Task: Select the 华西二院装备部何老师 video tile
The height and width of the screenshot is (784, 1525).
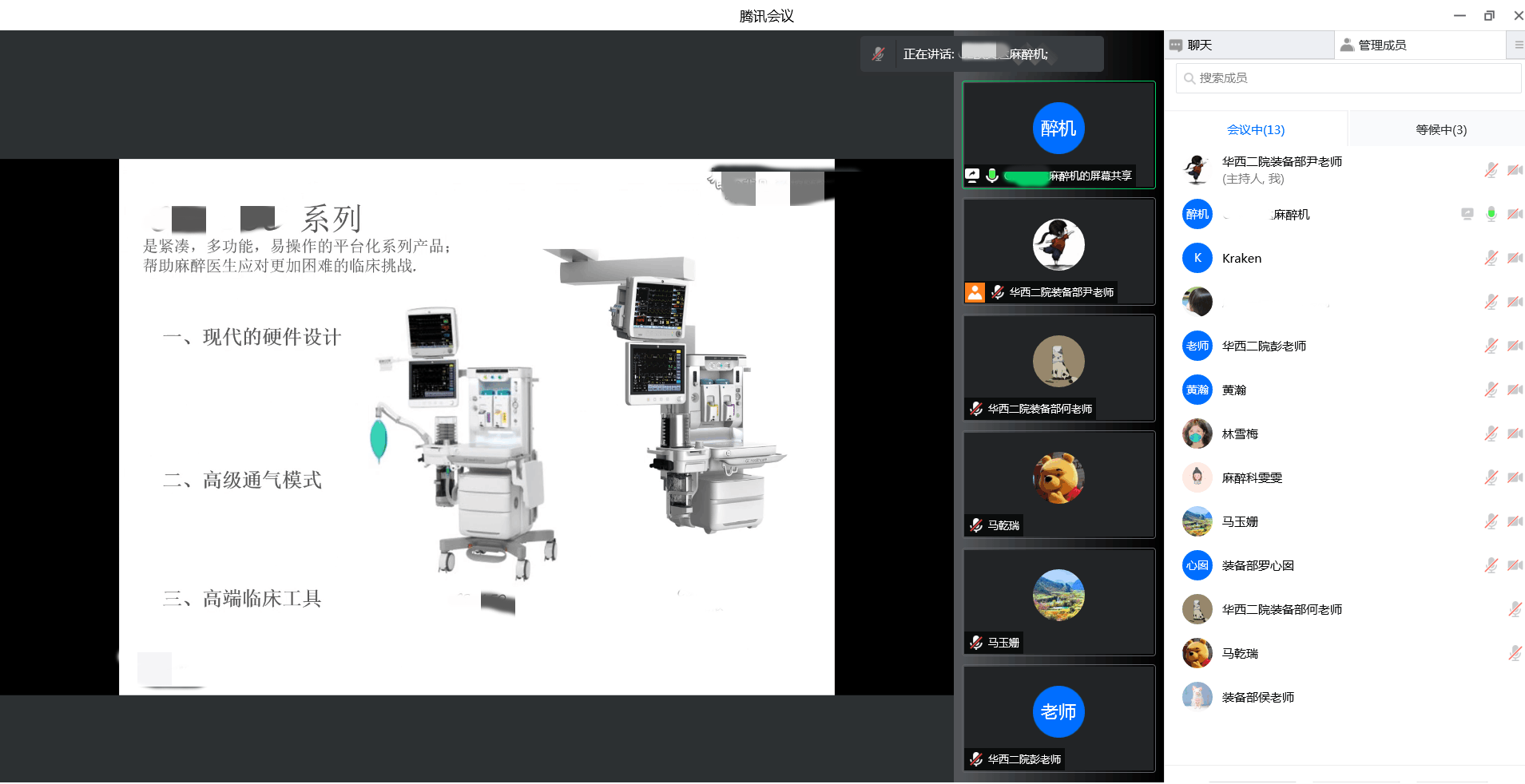Action: point(1058,367)
